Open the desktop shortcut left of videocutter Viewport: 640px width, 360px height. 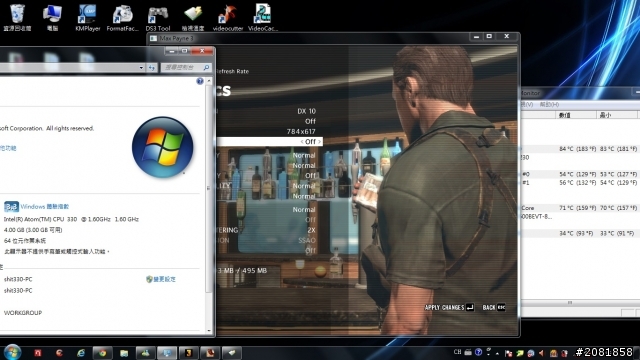click(193, 17)
